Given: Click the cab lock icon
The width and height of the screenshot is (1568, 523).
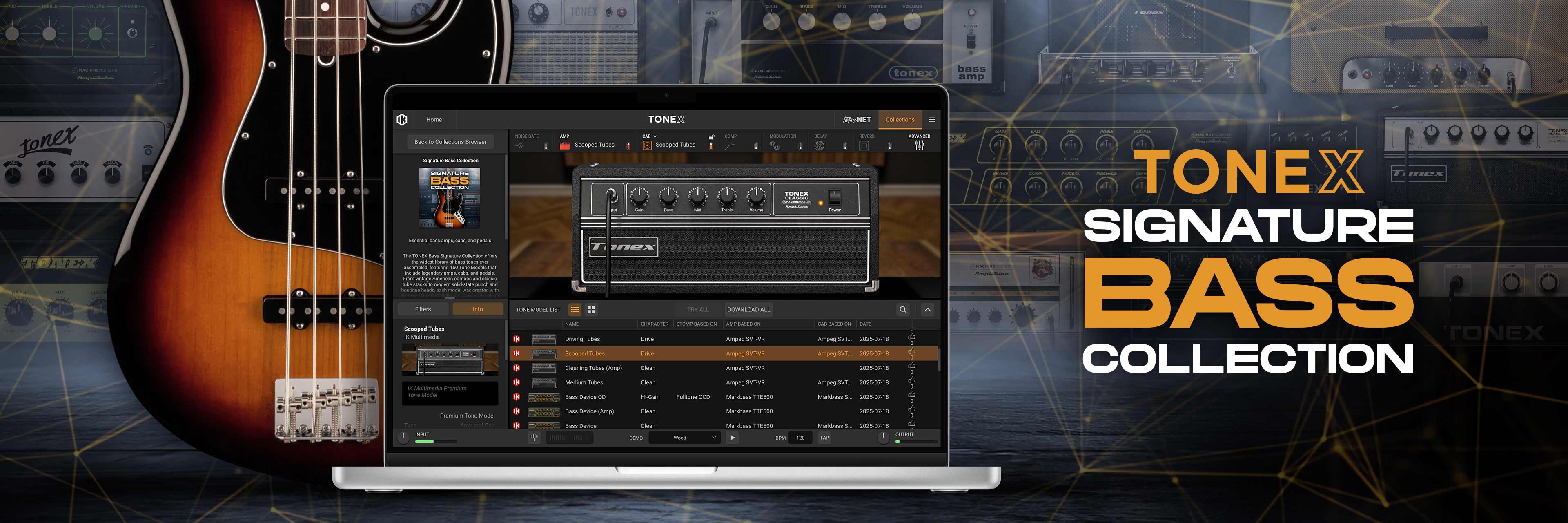Looking at the screenshot, I should [x=711, y=137].
